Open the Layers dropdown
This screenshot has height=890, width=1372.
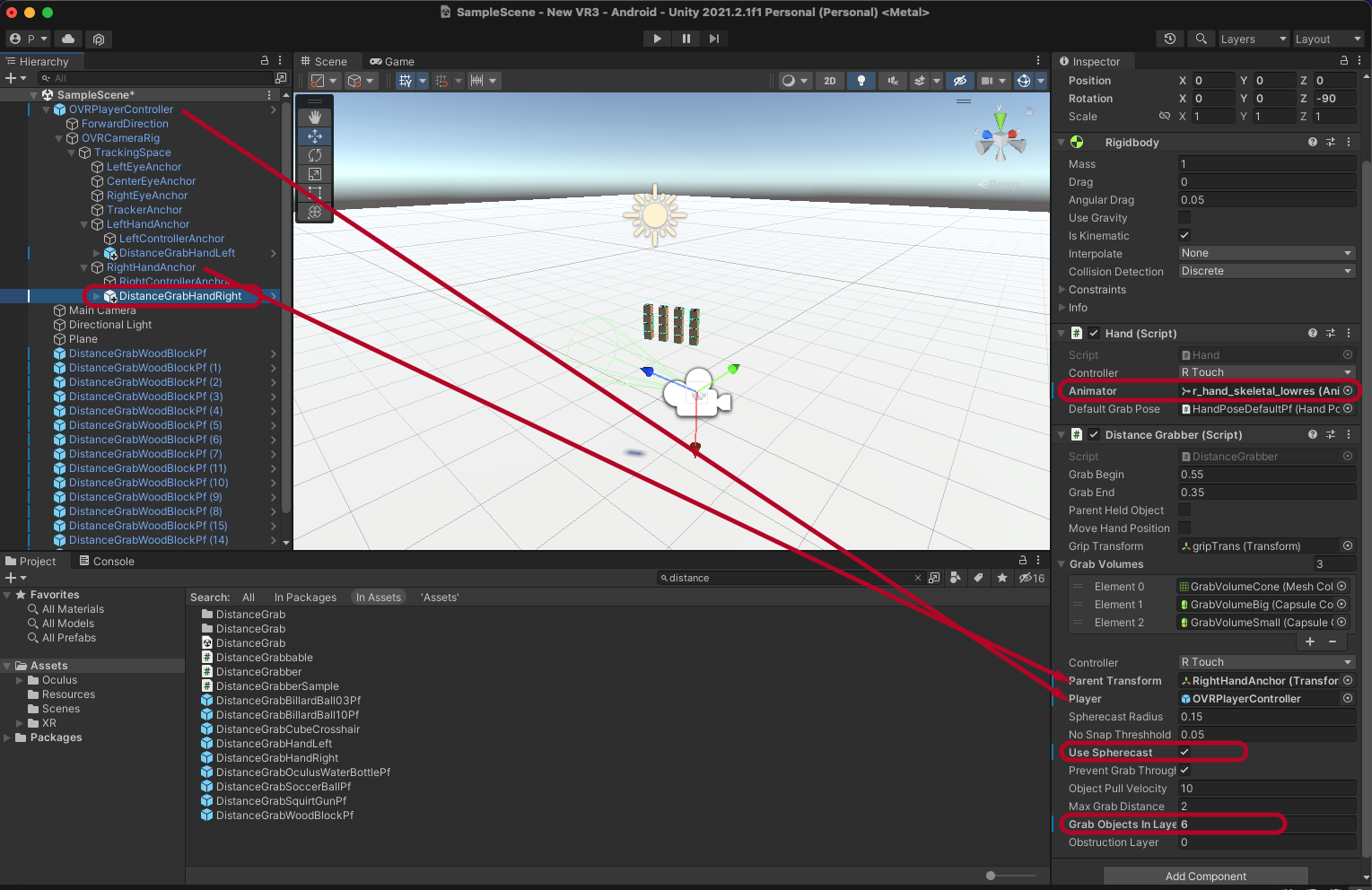tap(1253, 39)
